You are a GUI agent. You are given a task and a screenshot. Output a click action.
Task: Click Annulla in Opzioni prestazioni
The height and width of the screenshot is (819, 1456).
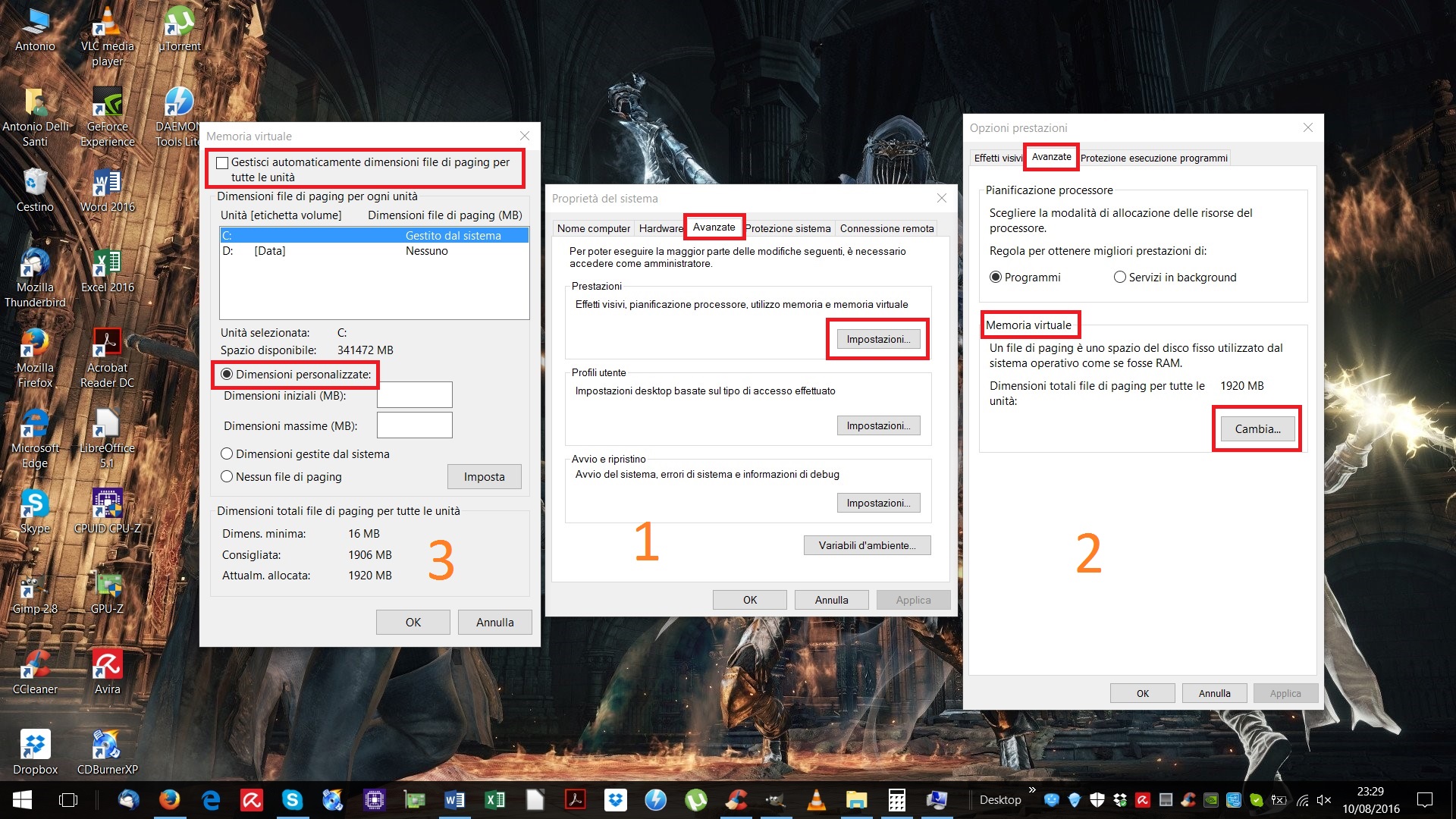[x=1214, y=693]
